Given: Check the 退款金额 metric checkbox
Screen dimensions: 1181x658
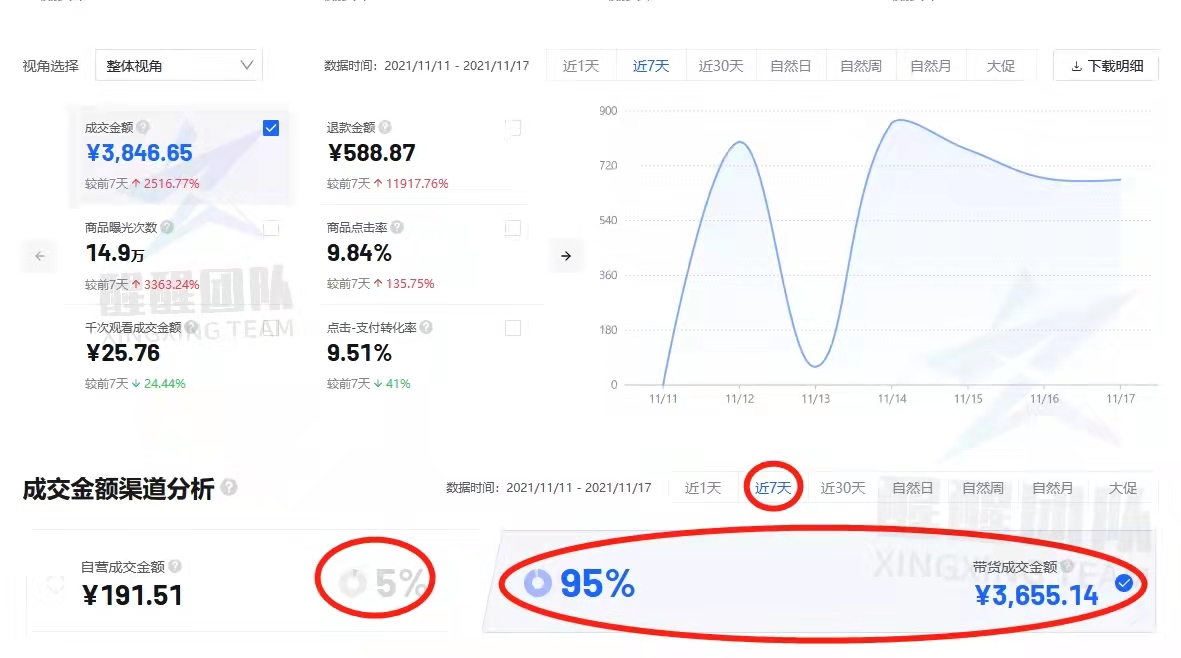Looking at the screenshot, I should click(x=513, y=128).
